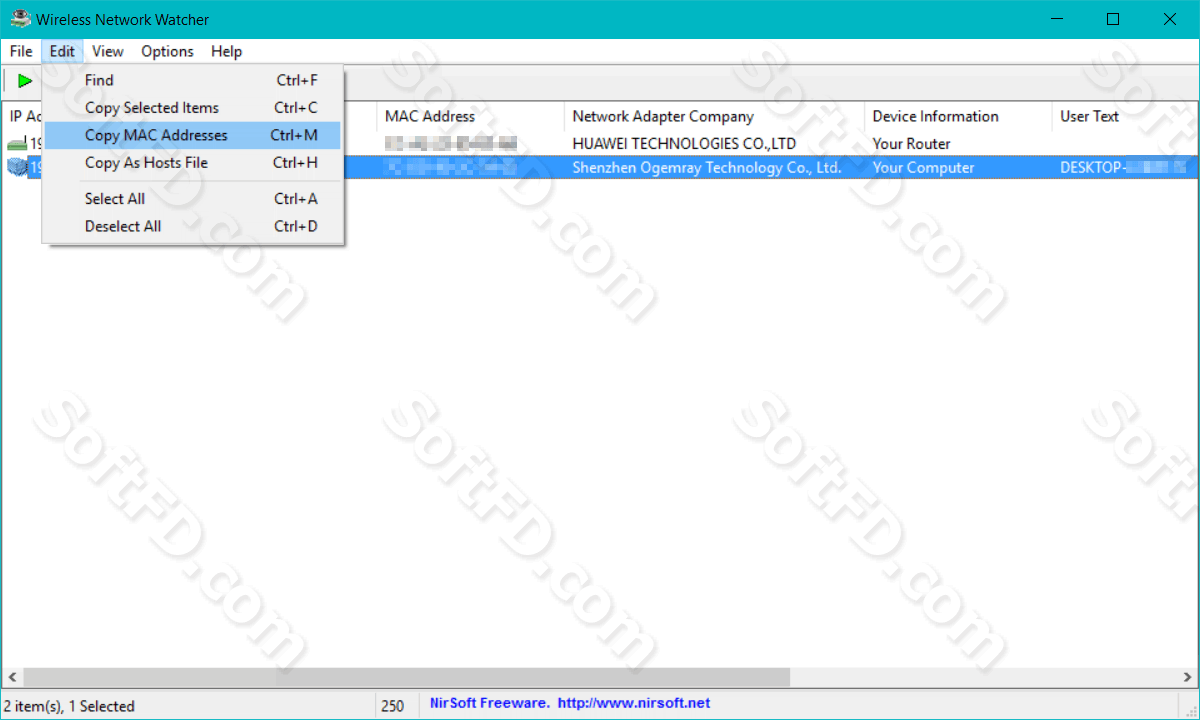Close the Wireless Network Watcher window

click(1170, 19)
